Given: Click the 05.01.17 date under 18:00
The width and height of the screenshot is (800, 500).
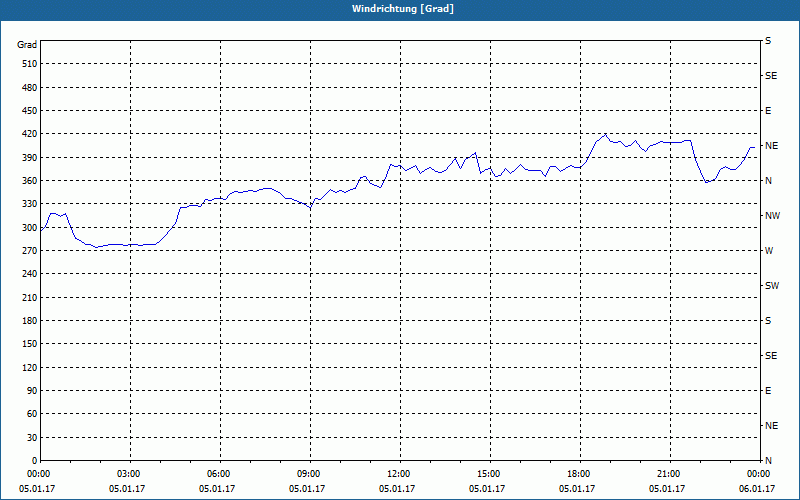Looking at the screenshot, I should [x=577, y=489].
